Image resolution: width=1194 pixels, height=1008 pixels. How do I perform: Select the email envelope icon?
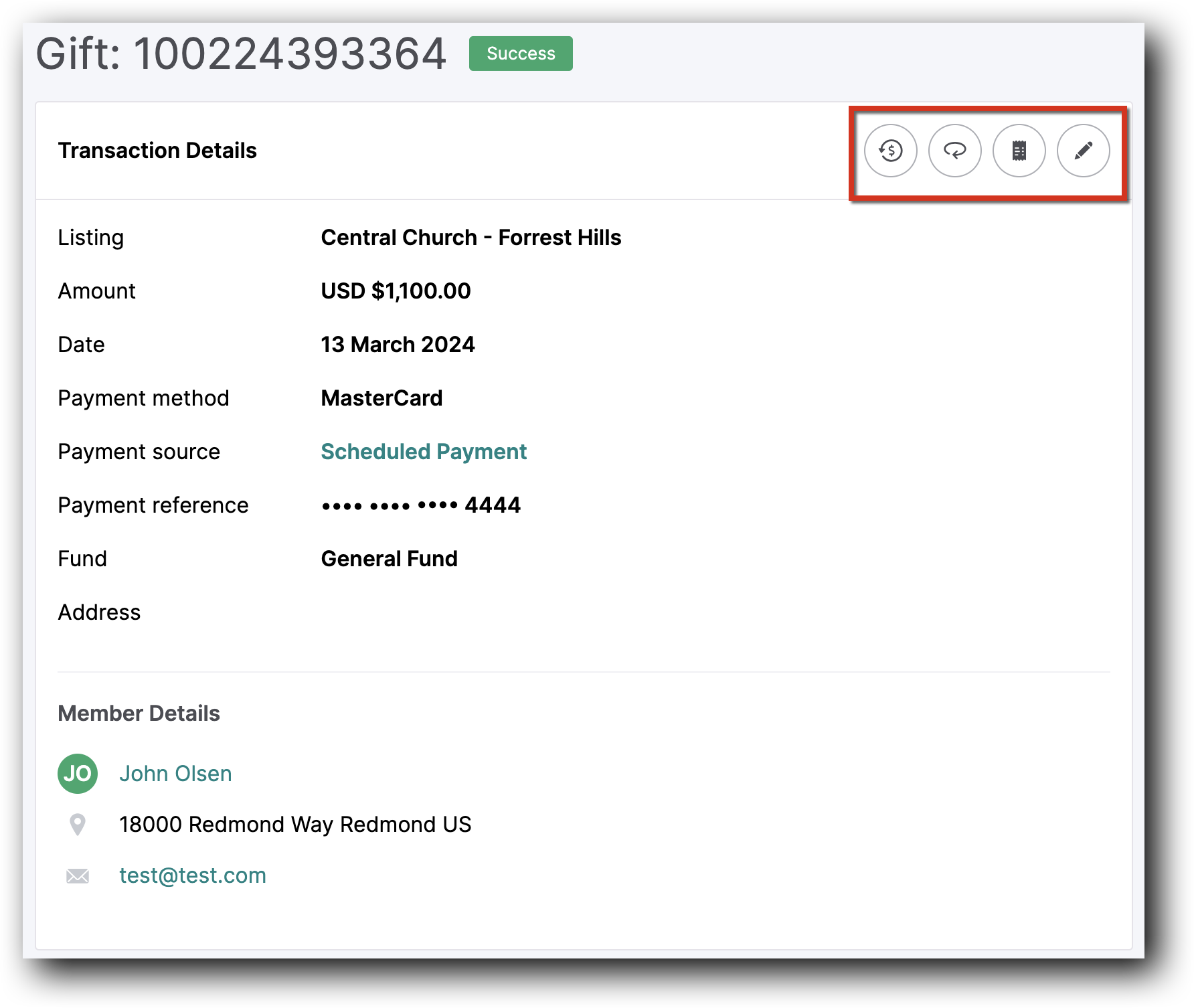[78, 875]
